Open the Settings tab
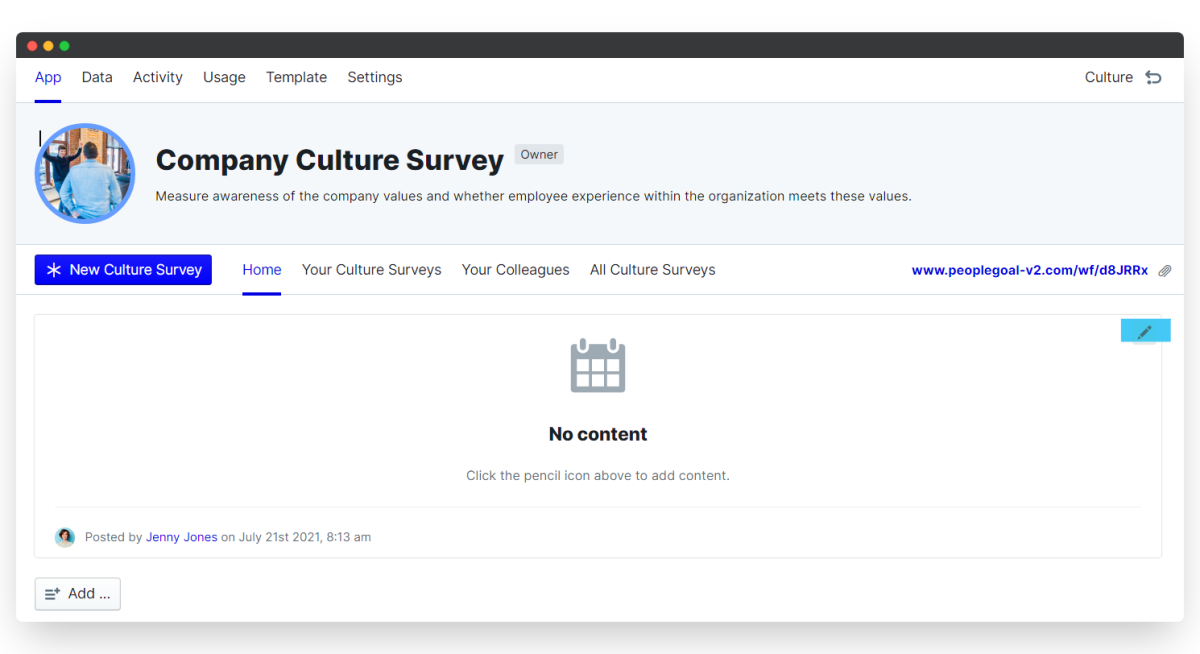1200x654 pixels. 375,77
